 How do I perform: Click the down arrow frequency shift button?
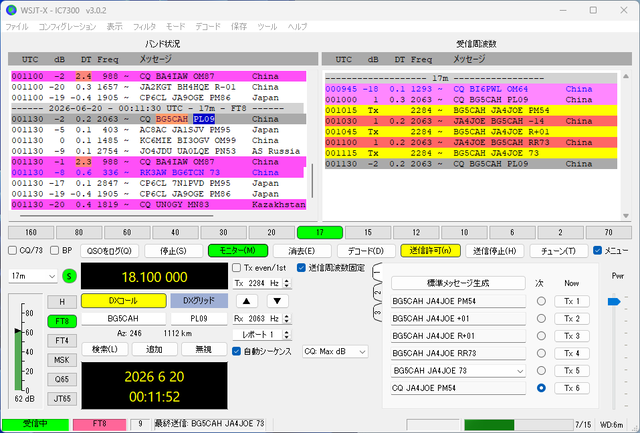click(278, 301)
